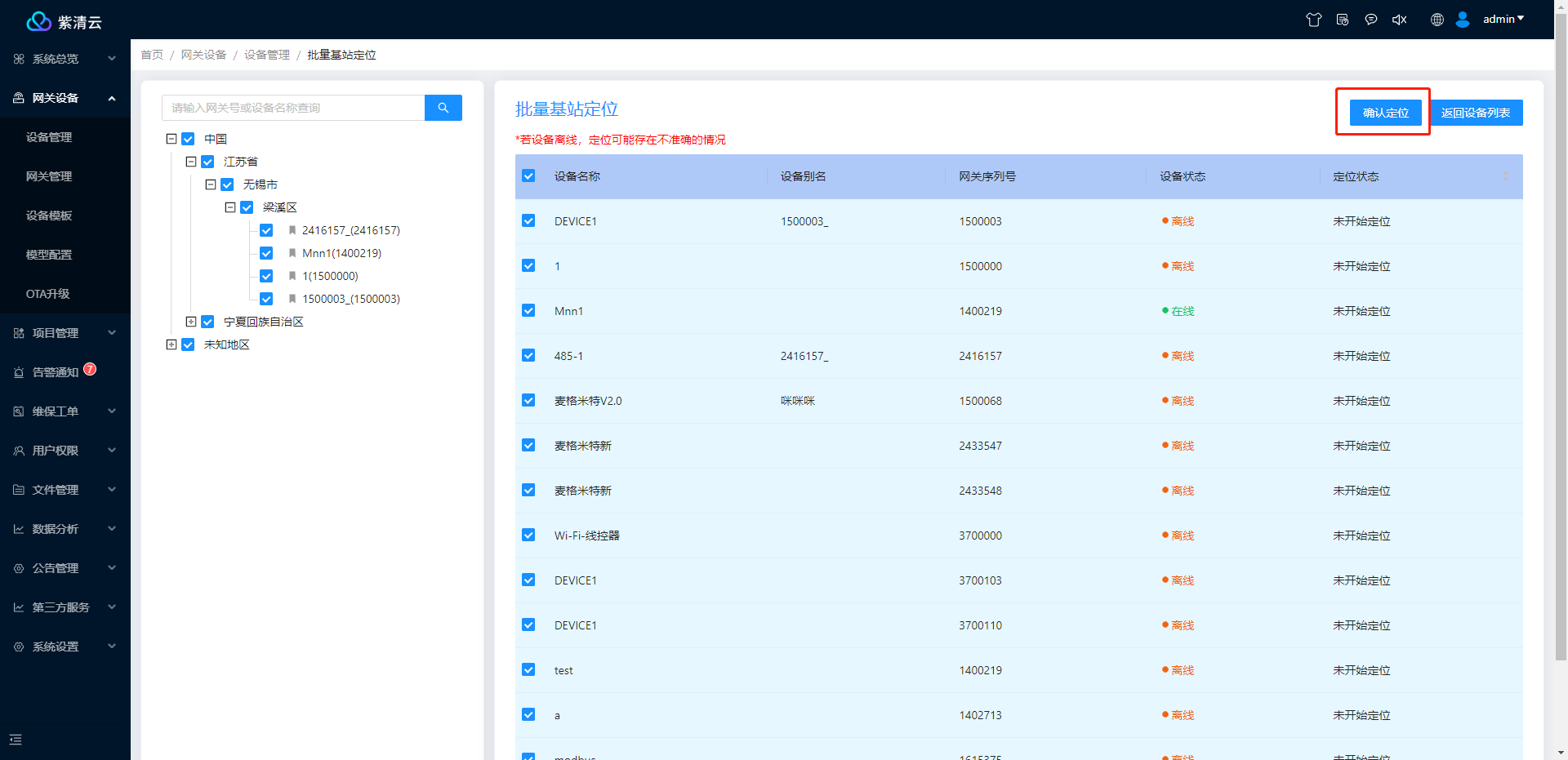This screenshot has width=1568, height=760.
Task: Go to 首页 breadcrumb link
Action: coord(152,55)
